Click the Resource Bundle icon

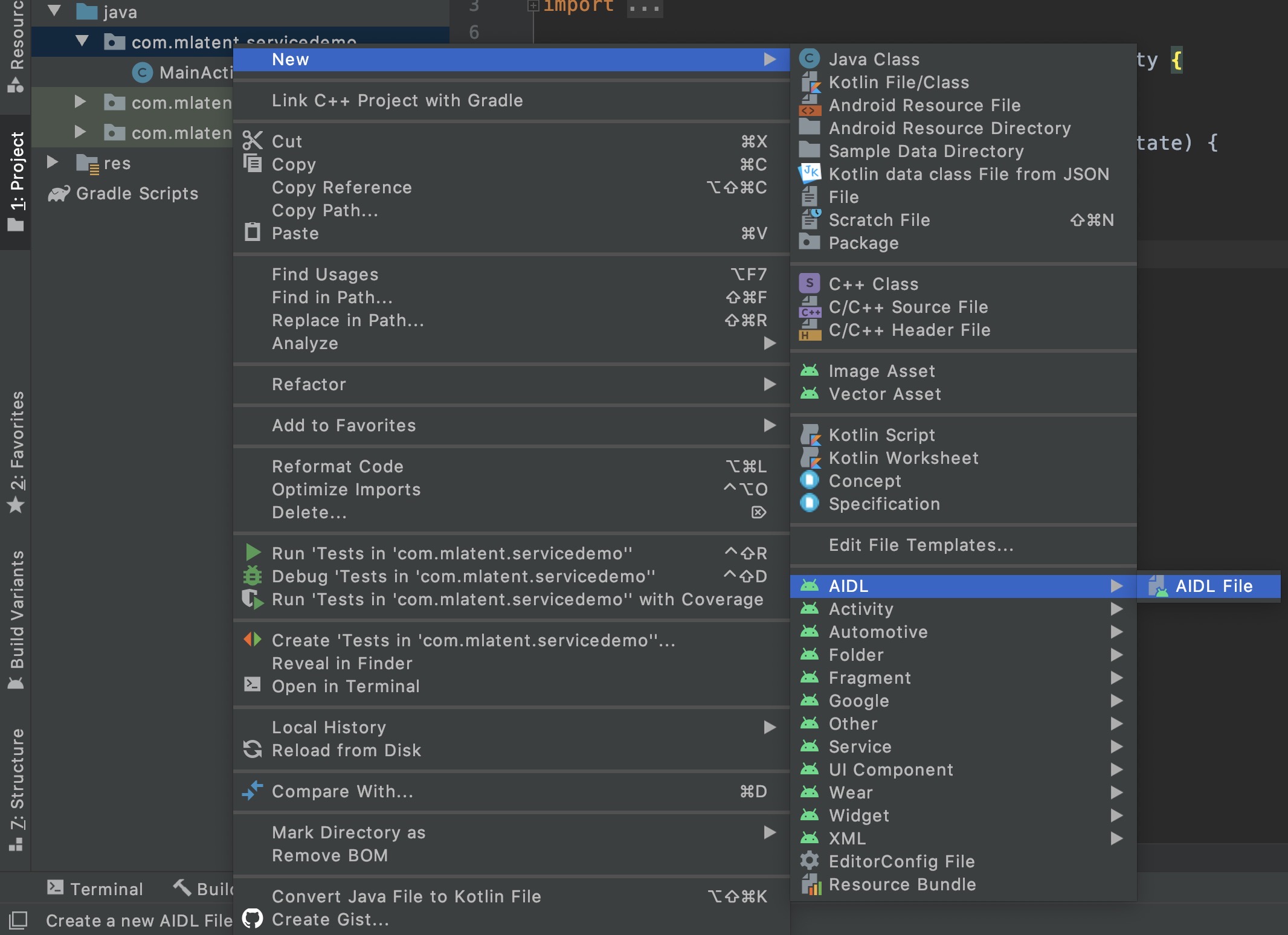(x=810, y=884)
